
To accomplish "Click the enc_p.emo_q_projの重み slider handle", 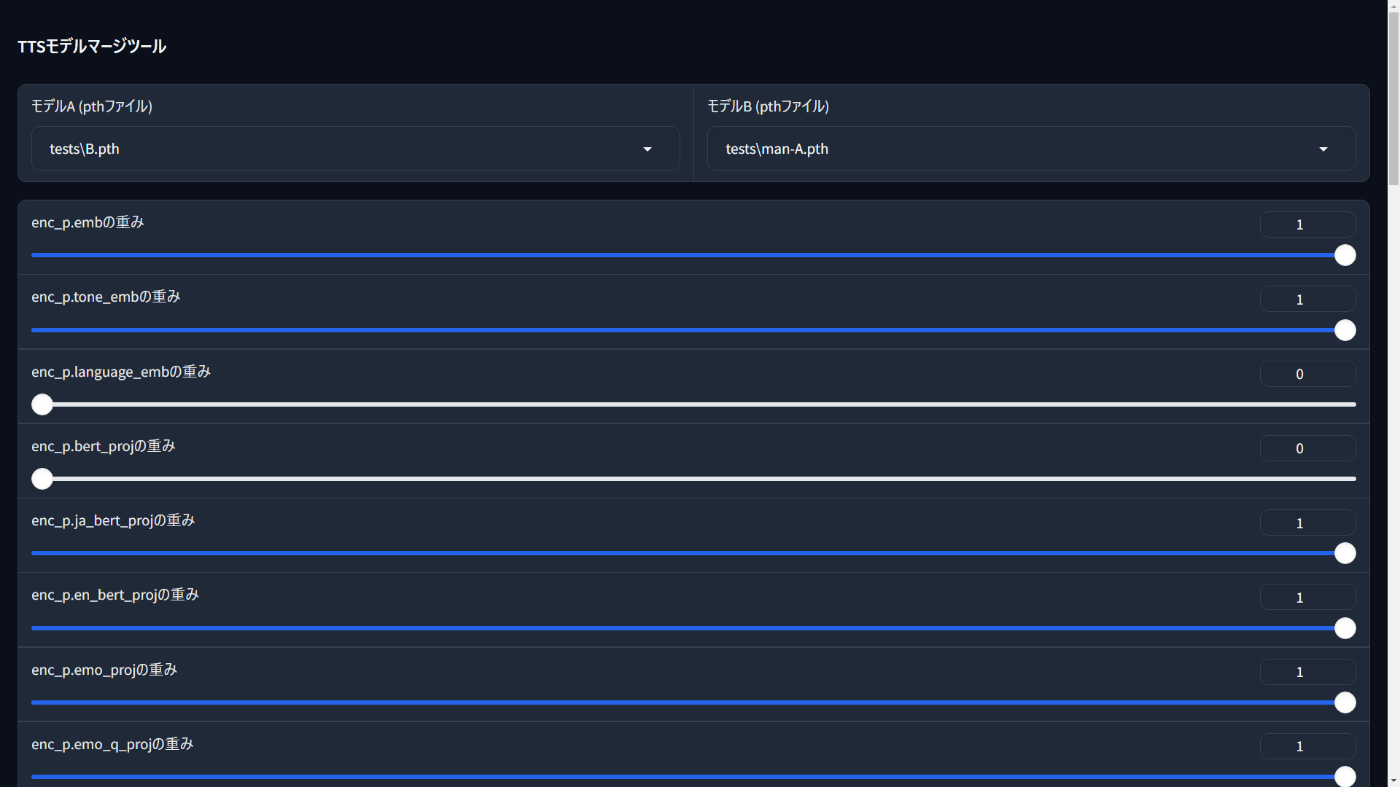I will coord(1345,777).
